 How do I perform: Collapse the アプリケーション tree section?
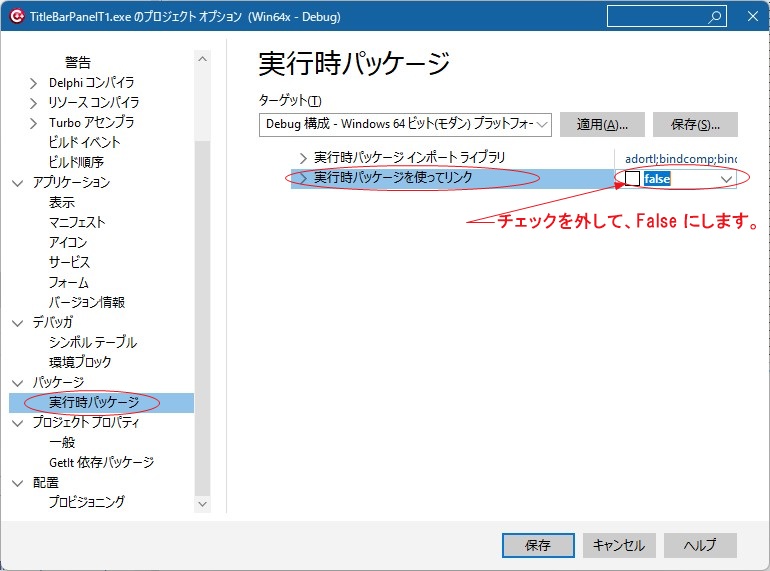click(x=18, y=183)
